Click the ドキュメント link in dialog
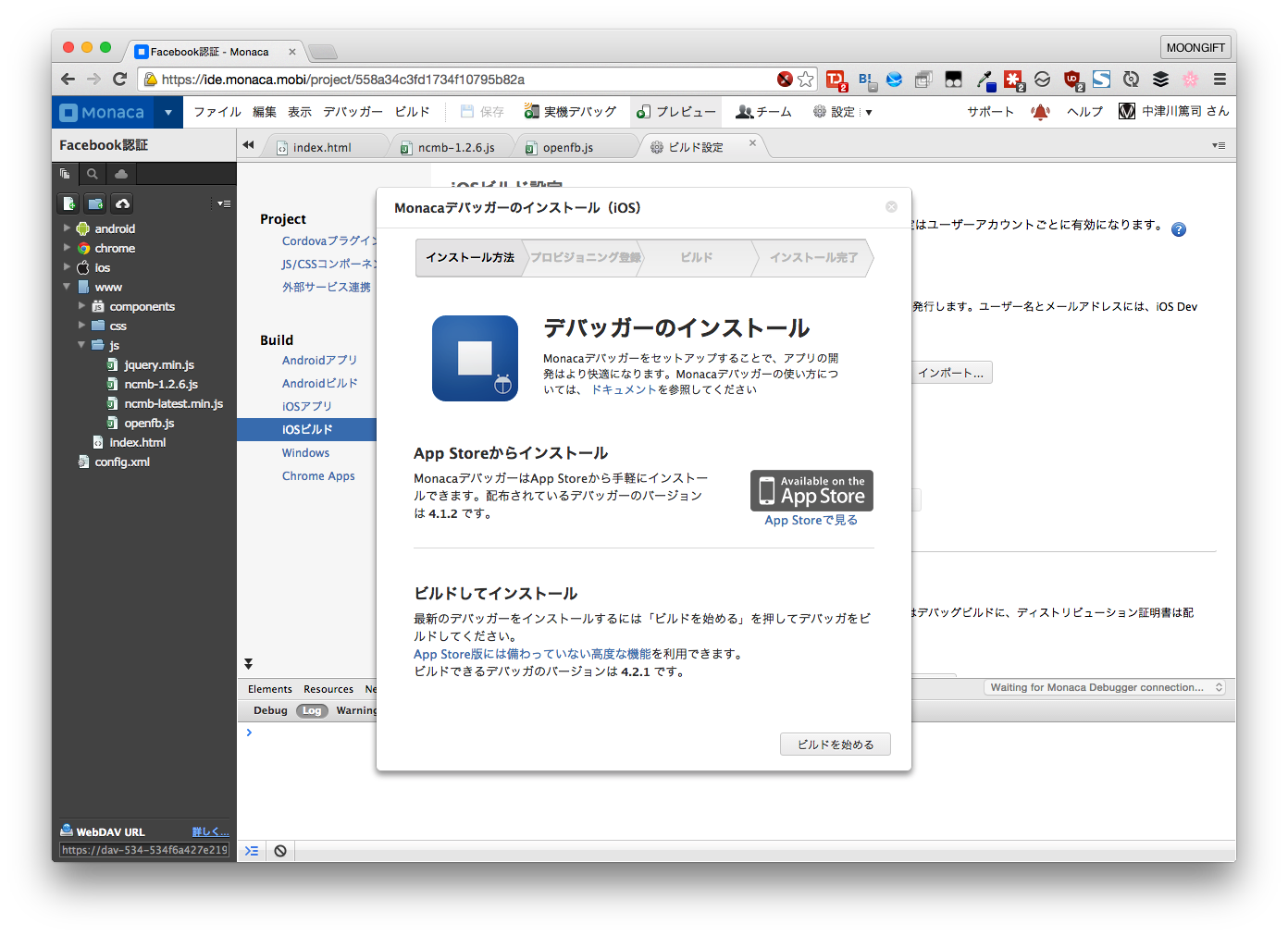This screenshot has height=936, width=1288. point(624,389)
